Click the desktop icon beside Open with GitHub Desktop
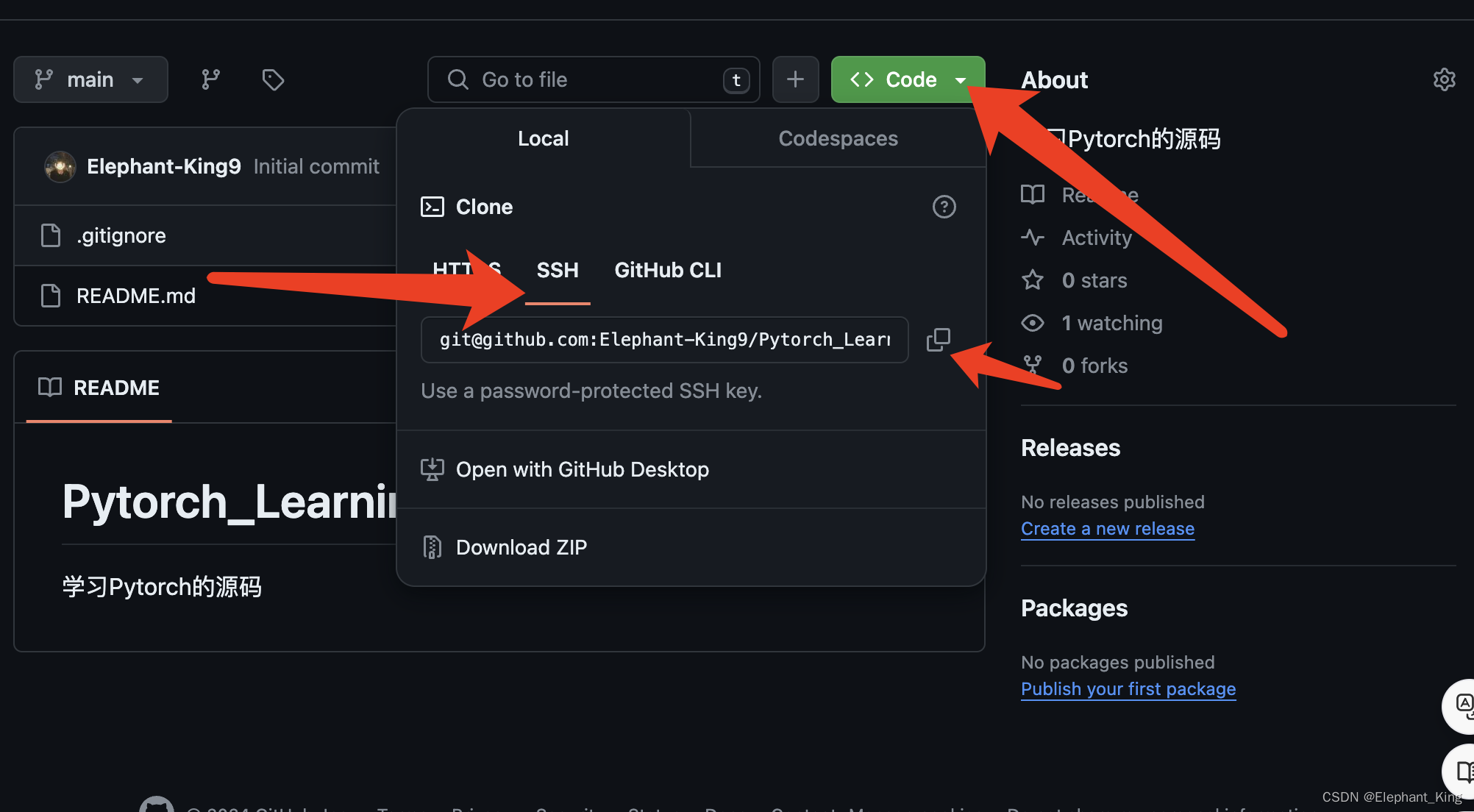1474x812 pixels. (x=432, y=469)
